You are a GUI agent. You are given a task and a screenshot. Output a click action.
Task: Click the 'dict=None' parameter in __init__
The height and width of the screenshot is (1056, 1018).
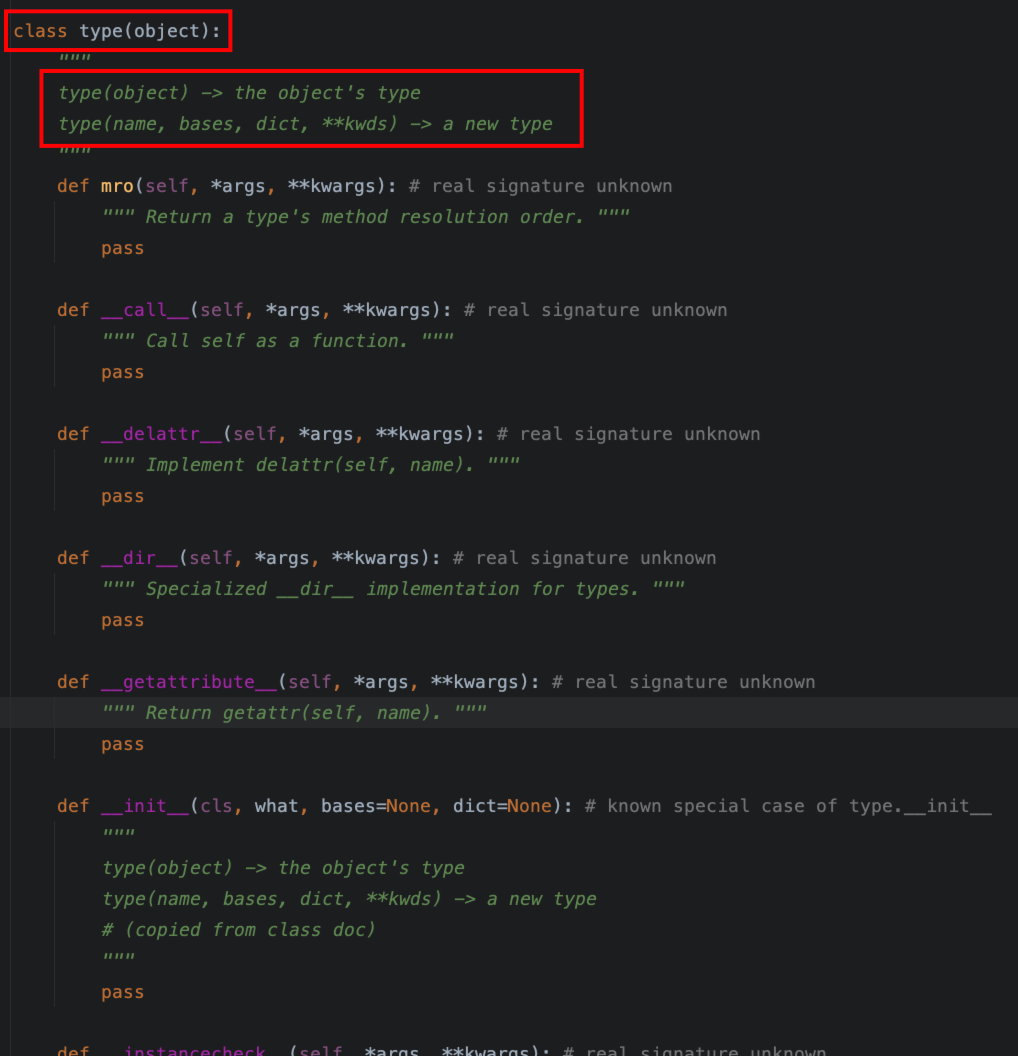[502, 805]
